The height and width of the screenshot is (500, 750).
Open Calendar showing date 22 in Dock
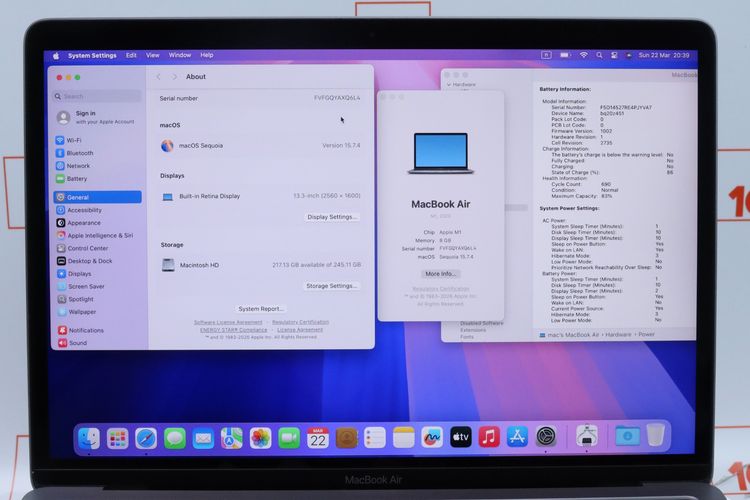click(318, 438)
